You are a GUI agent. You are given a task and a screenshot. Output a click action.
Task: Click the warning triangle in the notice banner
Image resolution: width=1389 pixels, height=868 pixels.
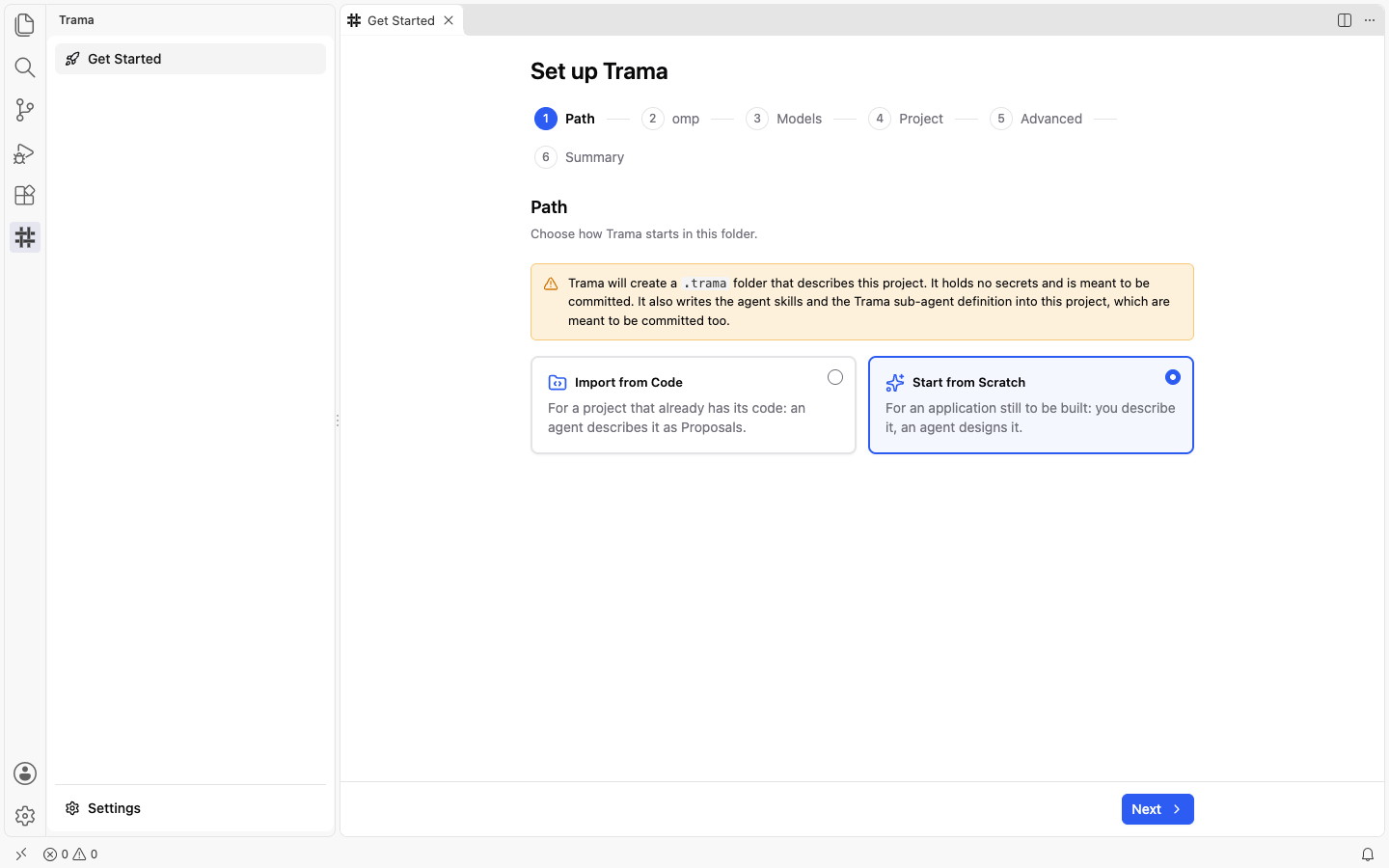551,284
